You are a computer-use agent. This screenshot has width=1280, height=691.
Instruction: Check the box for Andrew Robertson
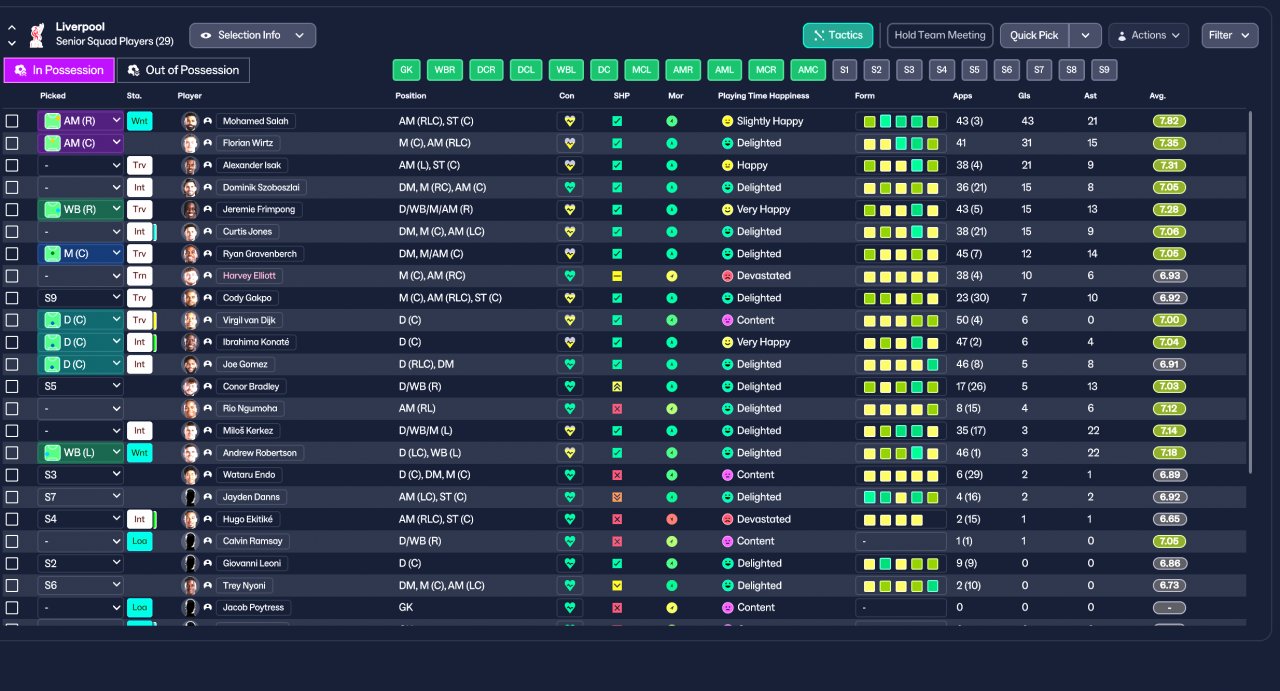click(x=12, y=453)
